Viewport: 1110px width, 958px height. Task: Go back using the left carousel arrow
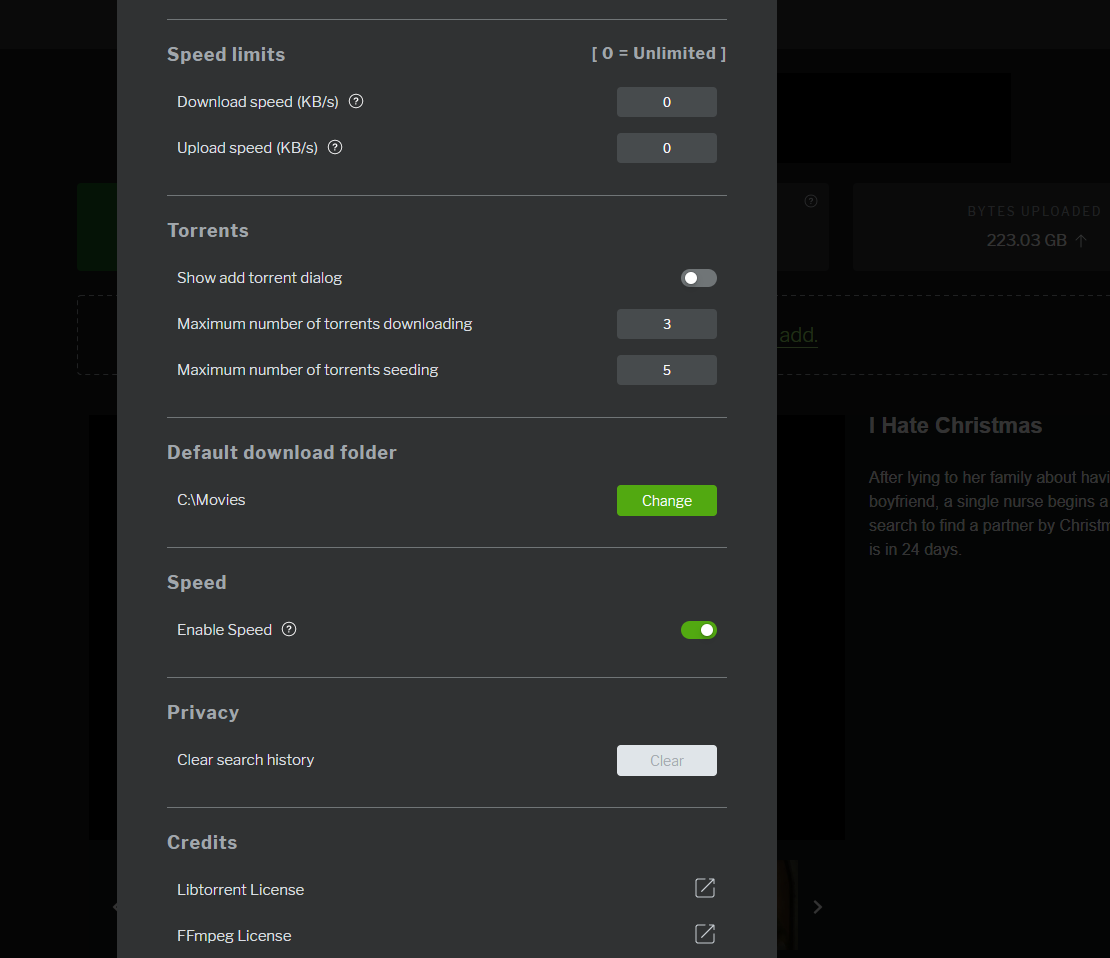tap(115, 906)
